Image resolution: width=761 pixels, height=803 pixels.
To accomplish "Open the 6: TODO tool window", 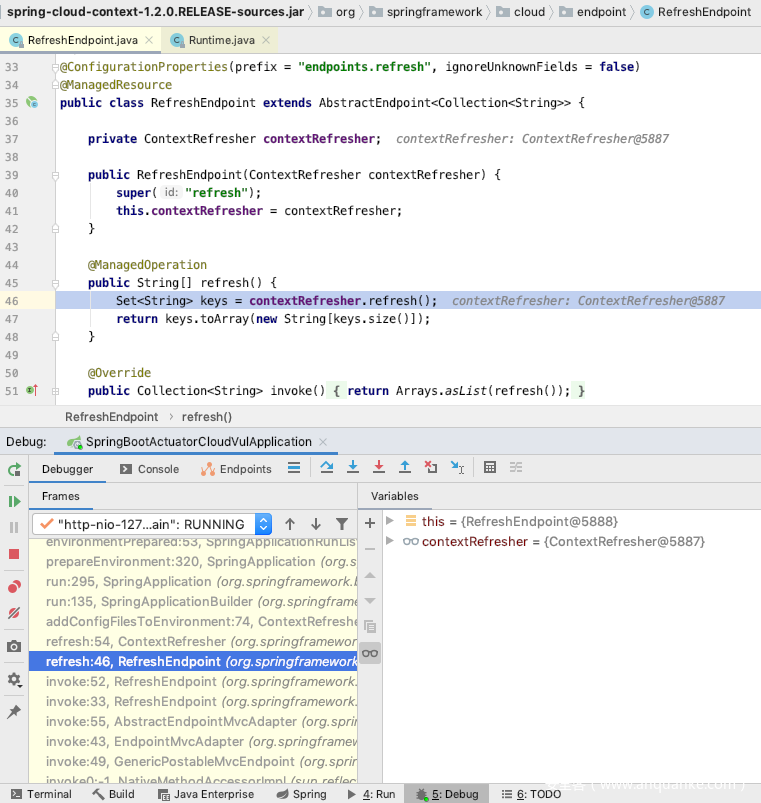I will click(531, 794).
